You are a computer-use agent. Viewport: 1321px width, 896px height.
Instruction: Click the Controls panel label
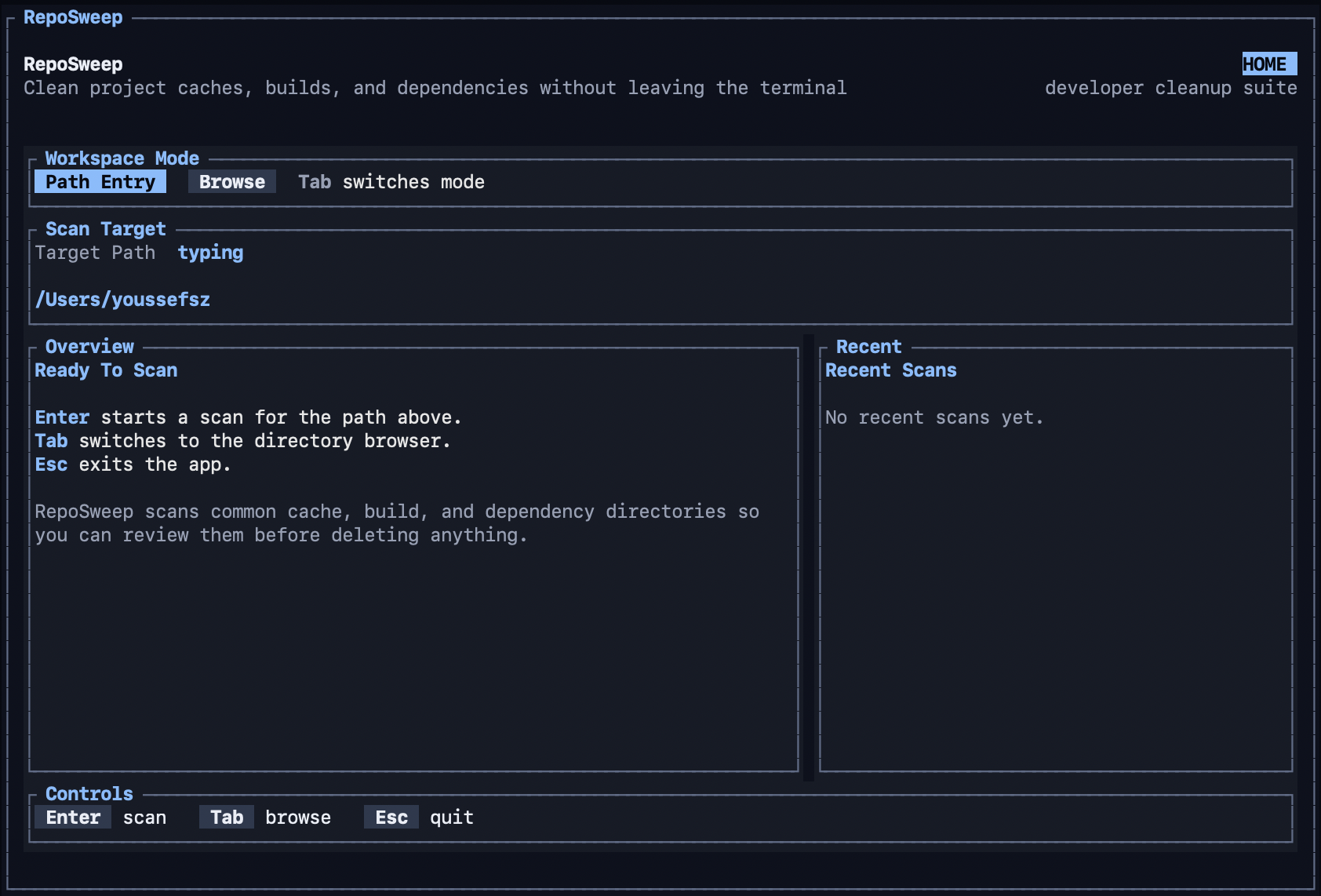coord(88,793)
